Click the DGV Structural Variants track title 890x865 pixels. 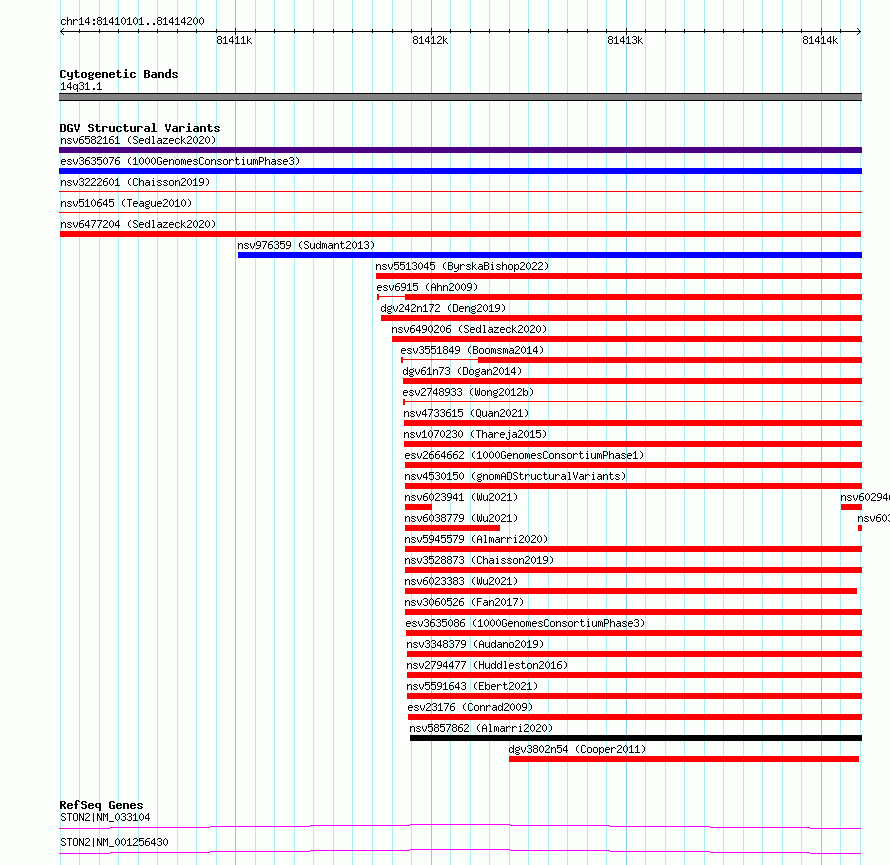point(140,128)
